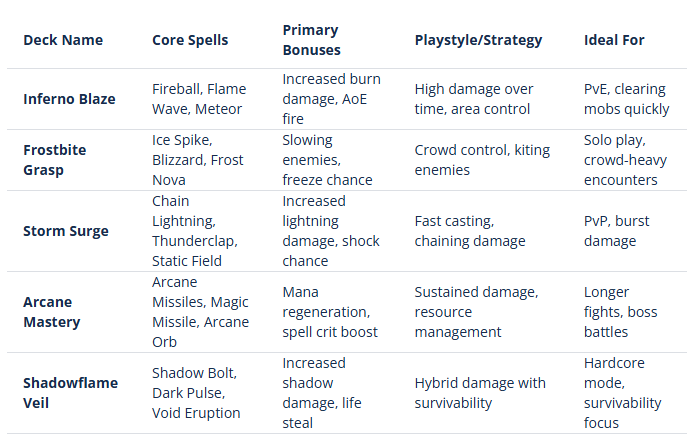Click the Playstyle/Strategy column header
The image size is (687, 436).
tap(478, 40)
